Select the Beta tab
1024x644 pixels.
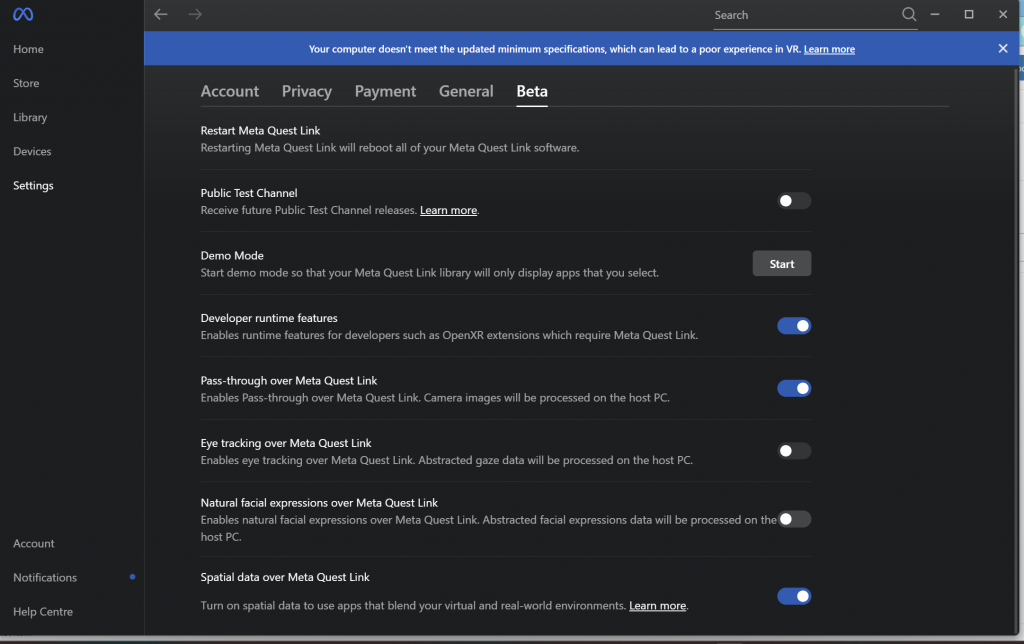[x=532, y=91]
